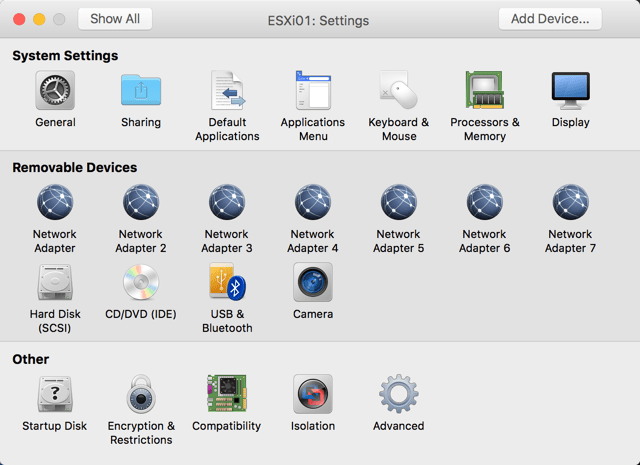Image resolution: width=640 pixels, height=465 pixels.
Task: Select the first Network Adapter icon
Action: click(55, 203)
